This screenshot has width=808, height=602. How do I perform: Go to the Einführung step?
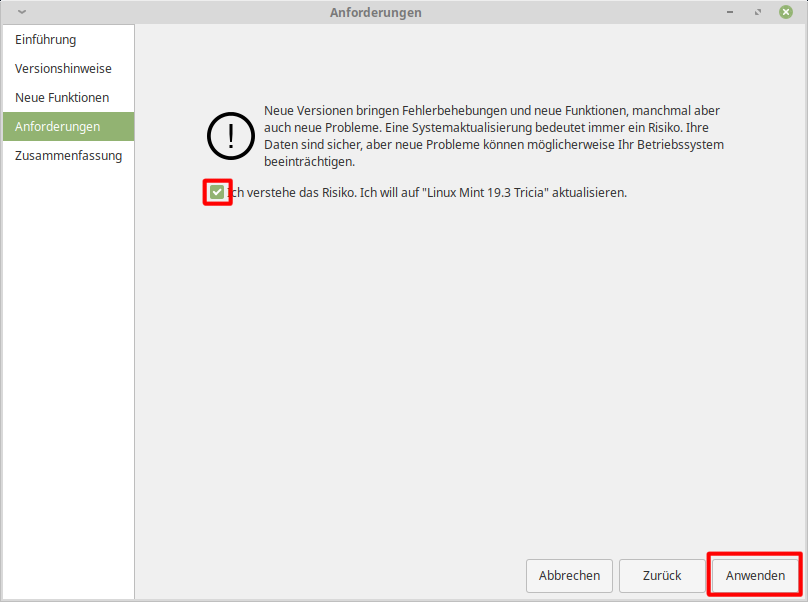point(46,40)
